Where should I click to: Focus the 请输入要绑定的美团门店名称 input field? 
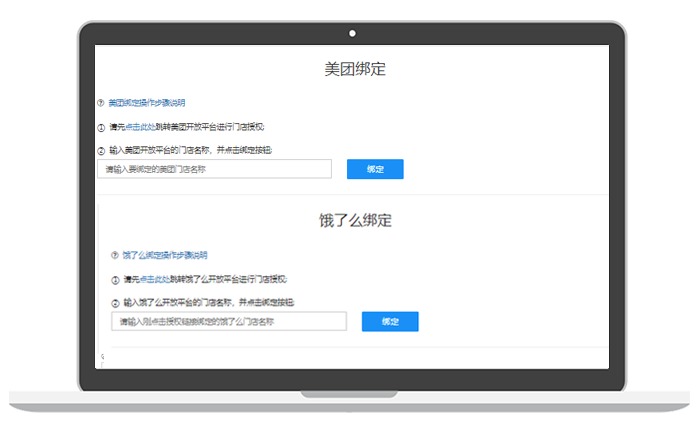coord(214,169)
